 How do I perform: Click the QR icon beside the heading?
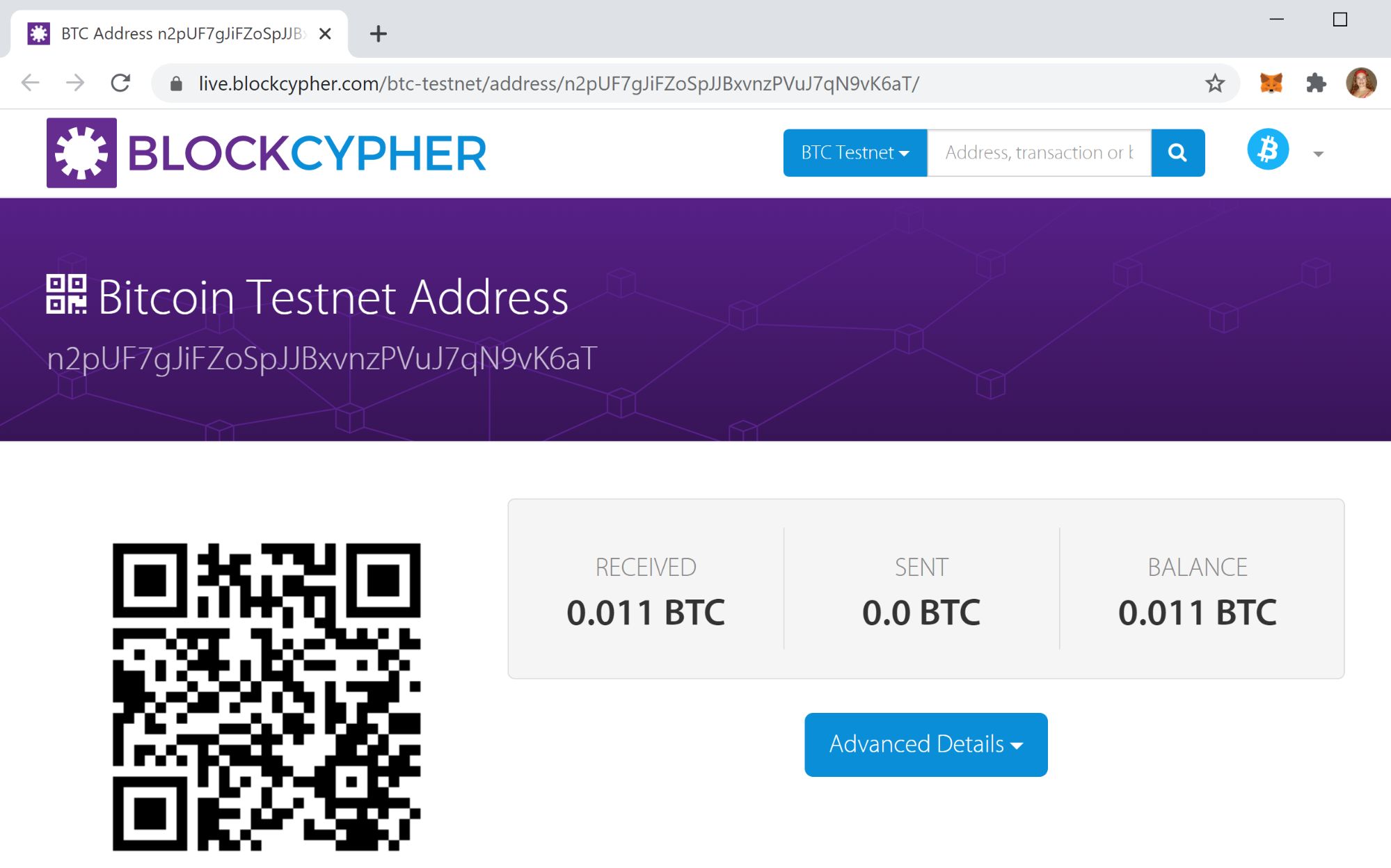[66, 294]
